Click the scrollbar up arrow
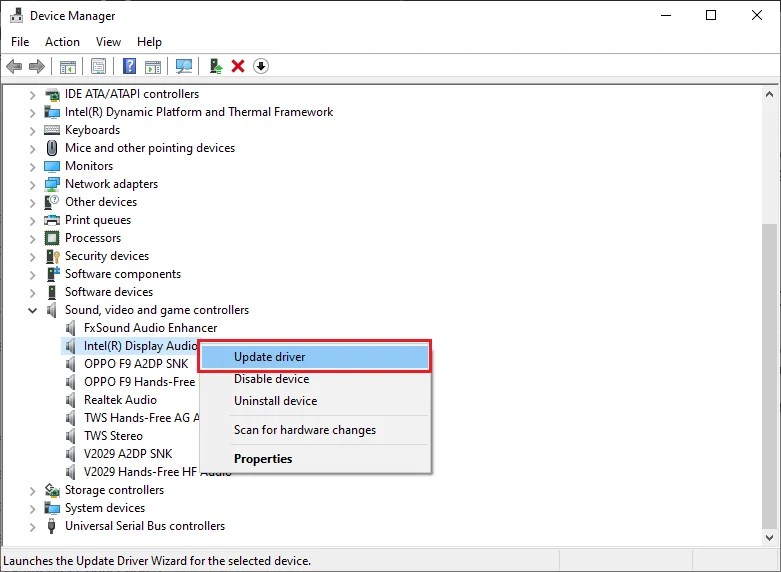This screenshot has height=572, width=781. click(769, 94)
